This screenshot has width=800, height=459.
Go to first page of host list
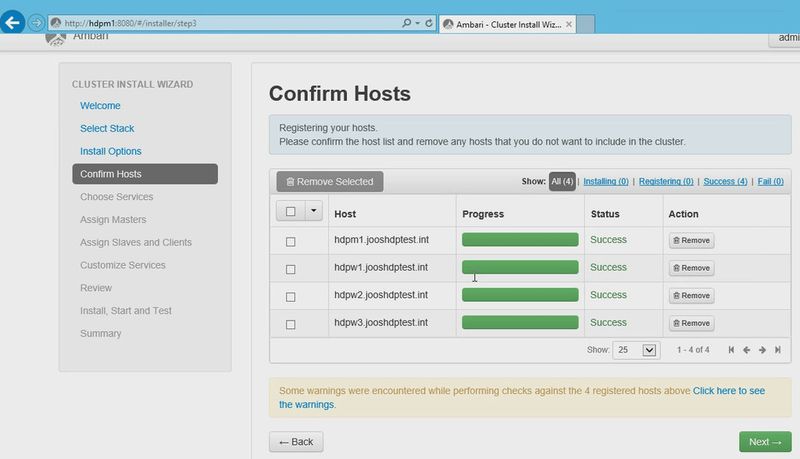(x=731, y=350)
